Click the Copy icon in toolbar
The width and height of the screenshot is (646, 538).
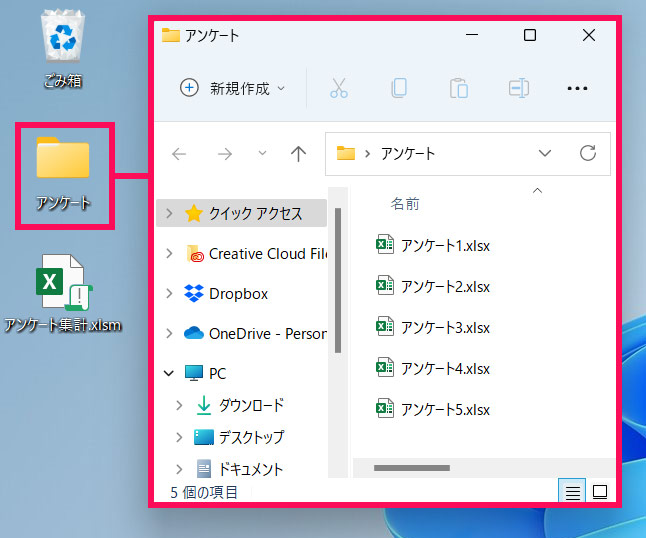[399, 88]
